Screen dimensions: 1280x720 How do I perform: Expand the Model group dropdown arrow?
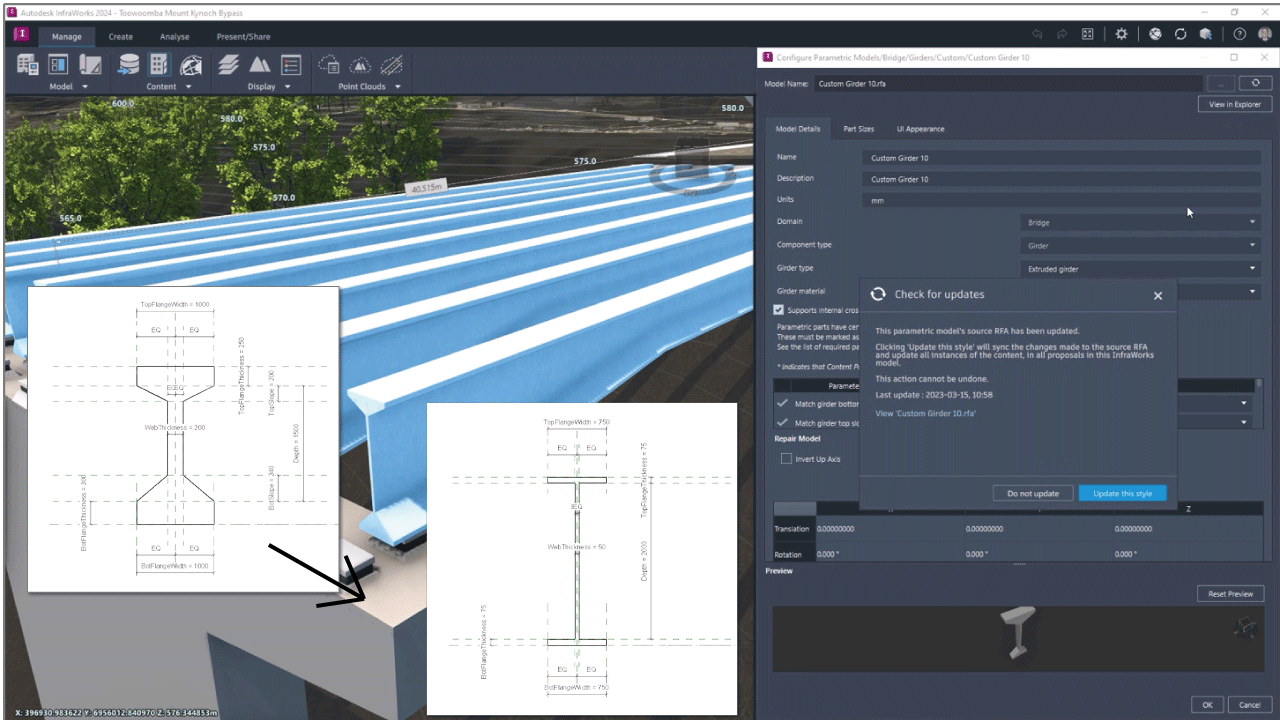pos(85,87)
